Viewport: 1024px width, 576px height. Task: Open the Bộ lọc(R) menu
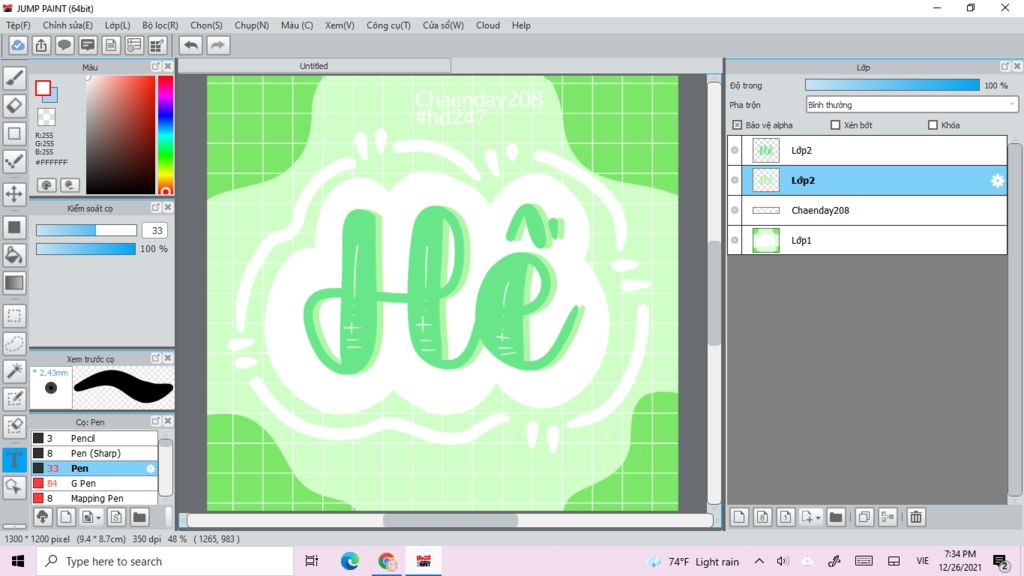tap(160, 25)
